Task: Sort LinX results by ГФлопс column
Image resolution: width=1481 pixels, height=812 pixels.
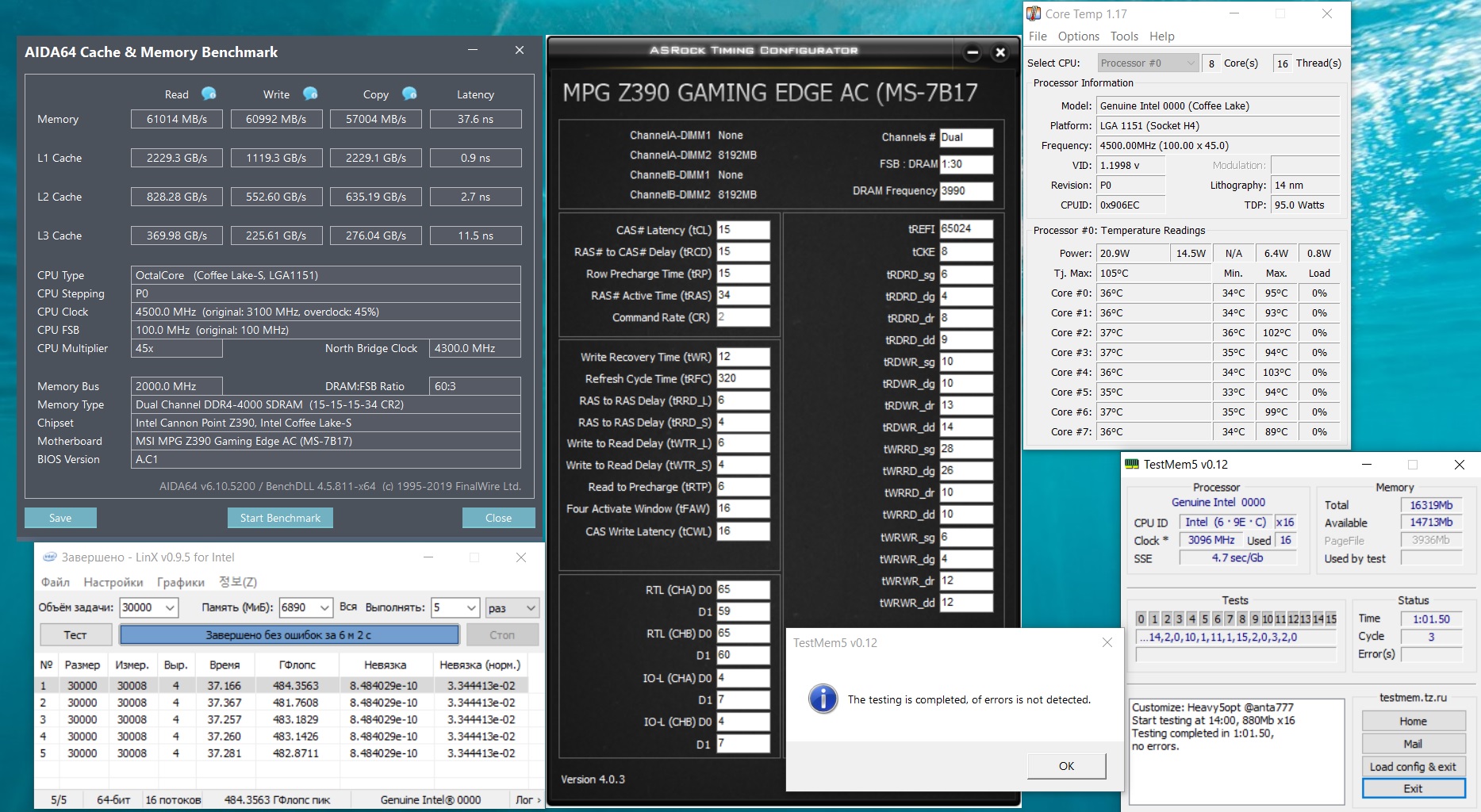Action: tap(297, 665)
